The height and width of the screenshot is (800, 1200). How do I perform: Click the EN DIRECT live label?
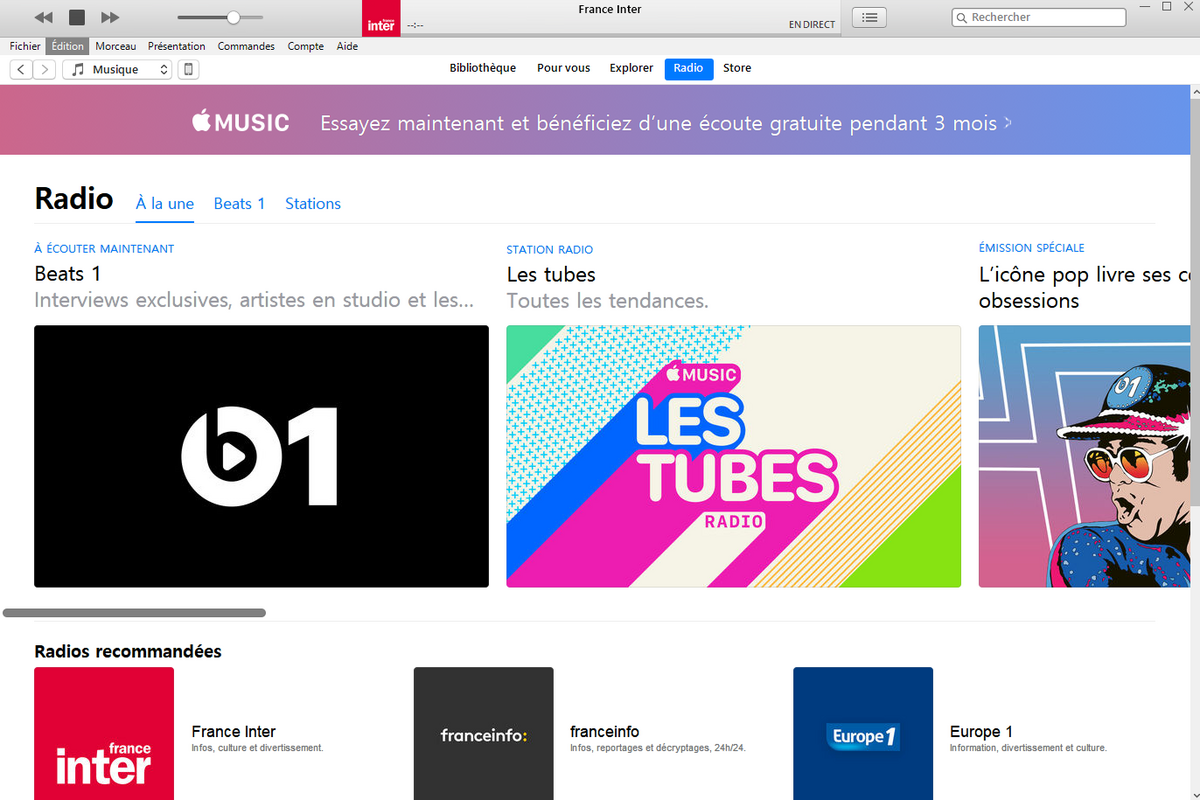[x=812, y=25]
